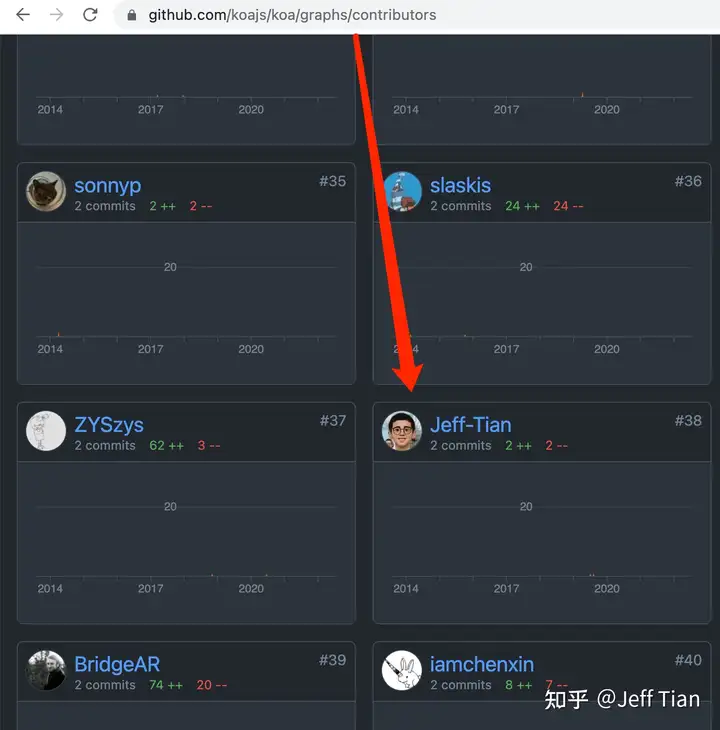Open the Jeff-Tian profile link
Image resolution: width=720 pixels, height=730 pixels.
coord(471,425)
